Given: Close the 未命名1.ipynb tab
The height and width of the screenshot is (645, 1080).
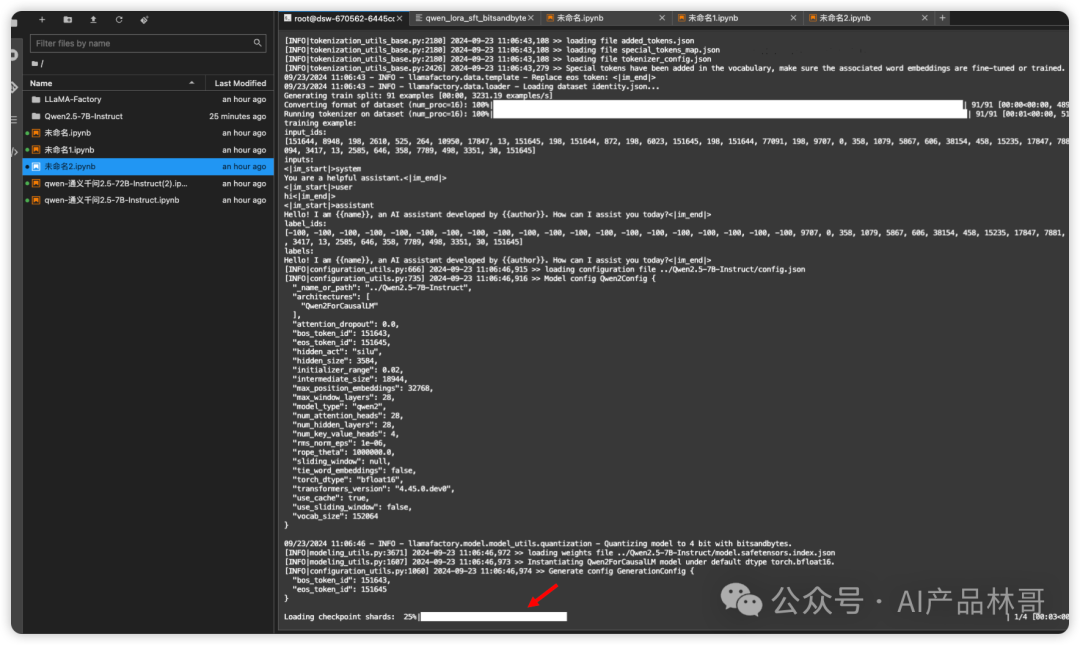Looking at the screenshot, I should click(793, 19).
